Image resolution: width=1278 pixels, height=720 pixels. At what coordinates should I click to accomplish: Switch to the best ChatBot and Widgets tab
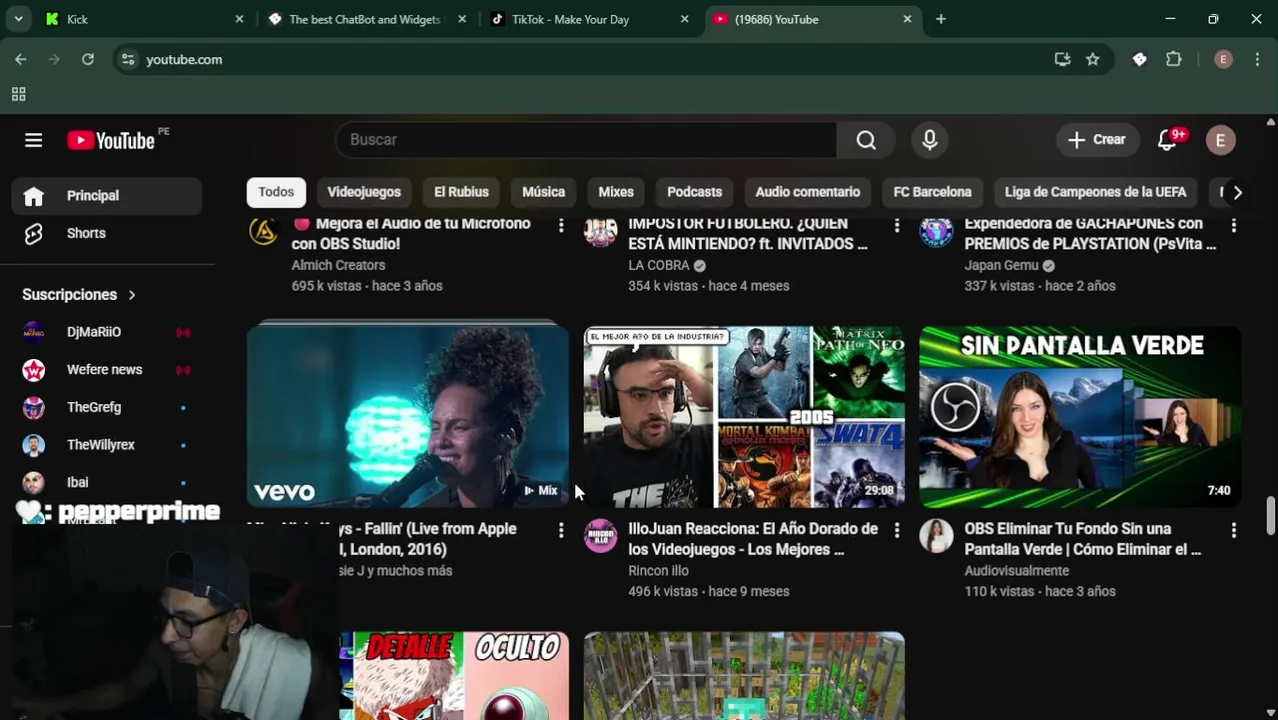(x=367, y=19)
